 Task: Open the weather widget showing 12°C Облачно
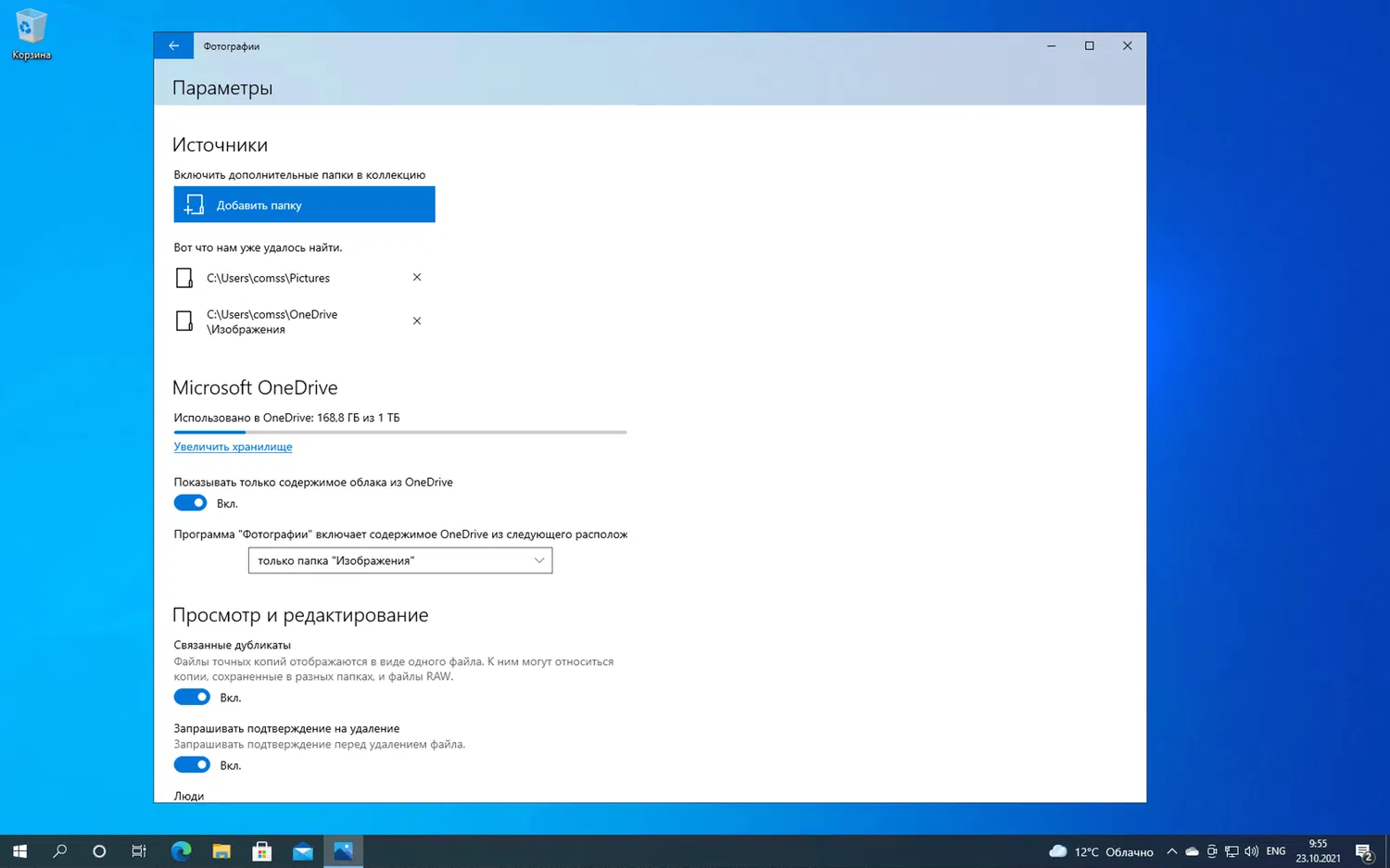(x=1101, y=851)
